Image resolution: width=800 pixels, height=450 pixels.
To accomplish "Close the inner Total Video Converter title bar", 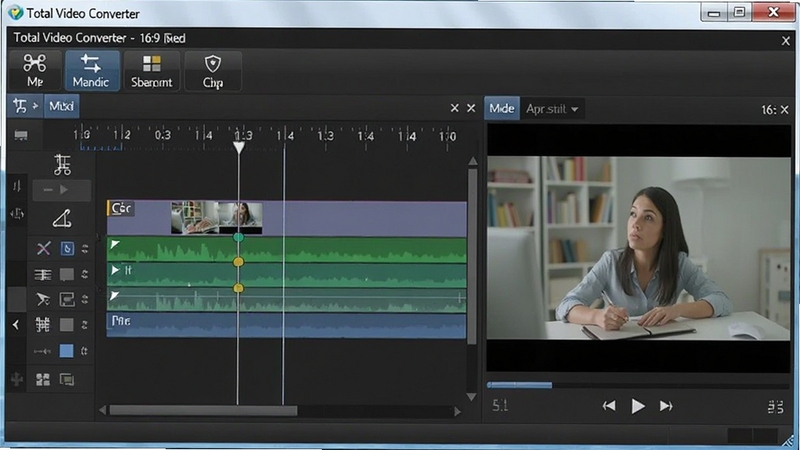I will point(786,41).
